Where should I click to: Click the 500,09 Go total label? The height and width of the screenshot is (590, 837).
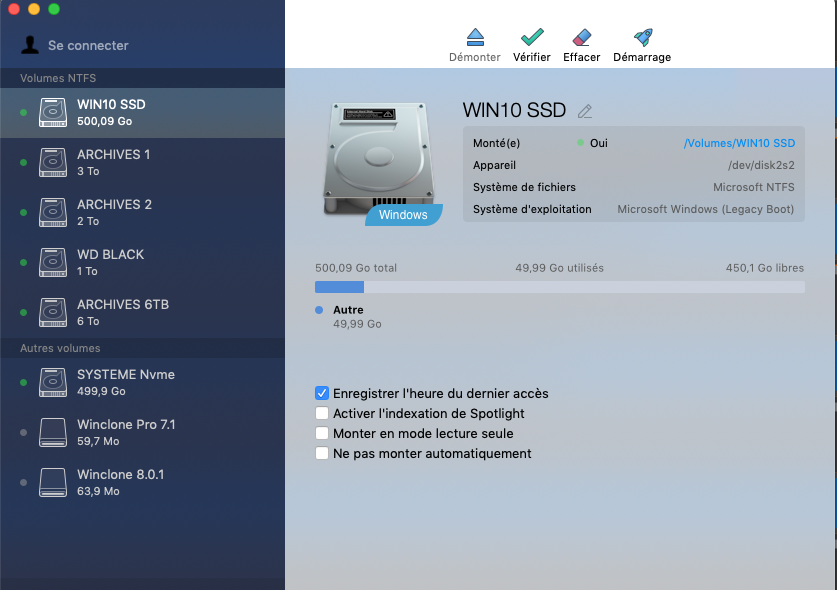(x=356, y=268)
